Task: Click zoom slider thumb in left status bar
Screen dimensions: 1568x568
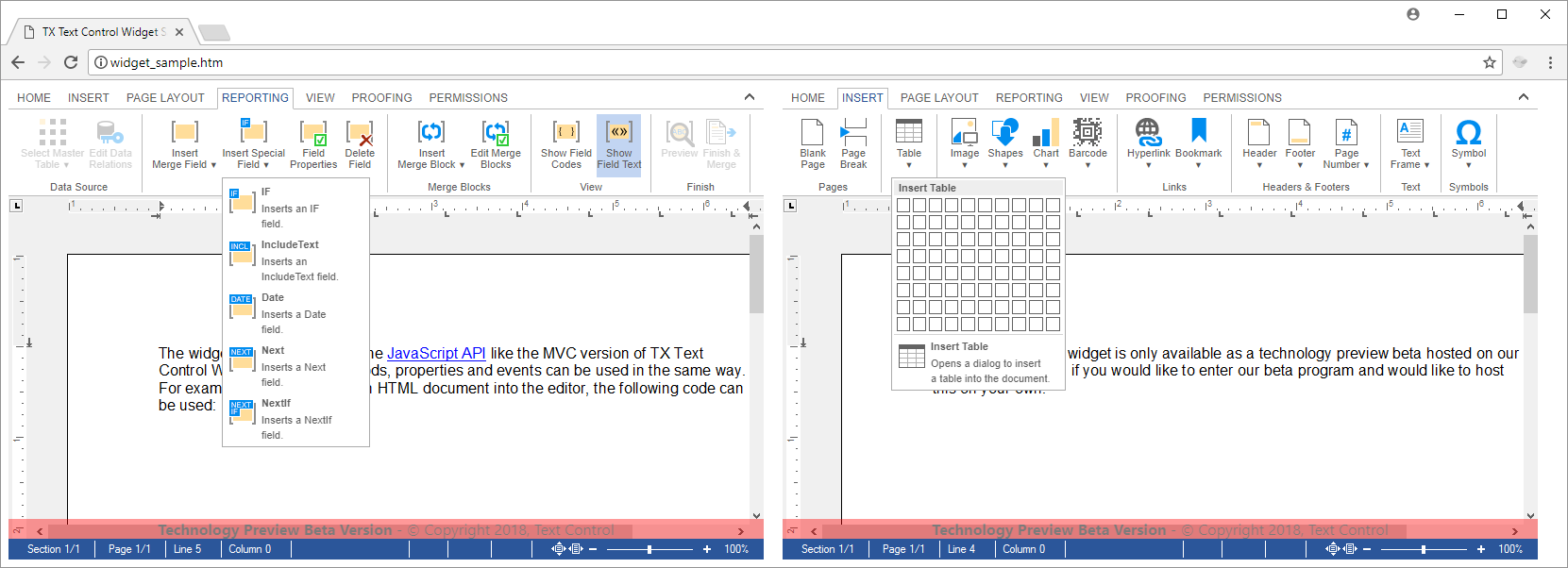Action: pos(649,549)
